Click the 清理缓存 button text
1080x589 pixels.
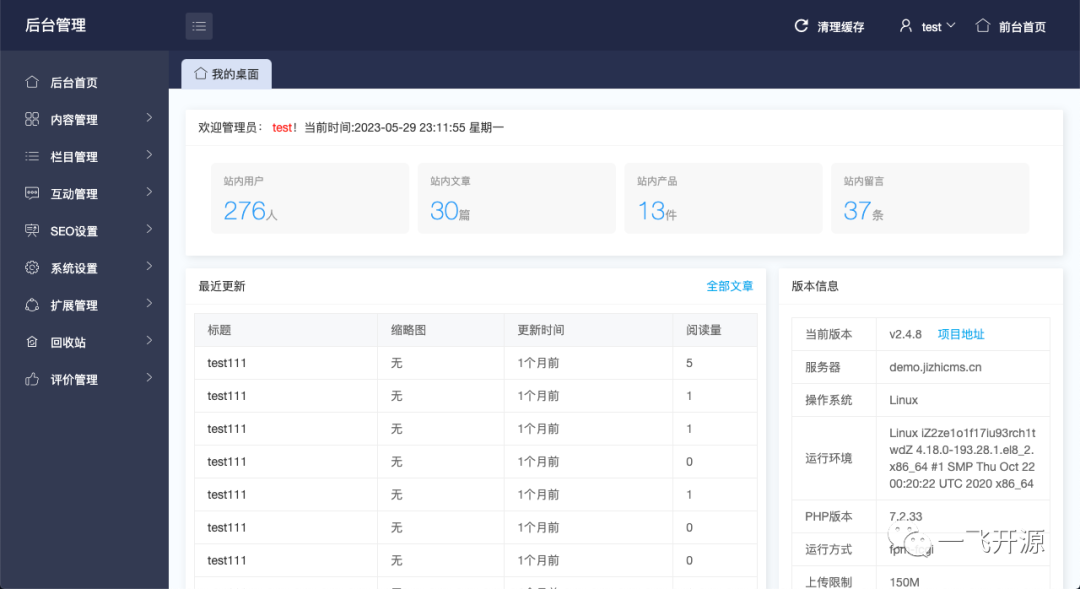pos(840,27)
